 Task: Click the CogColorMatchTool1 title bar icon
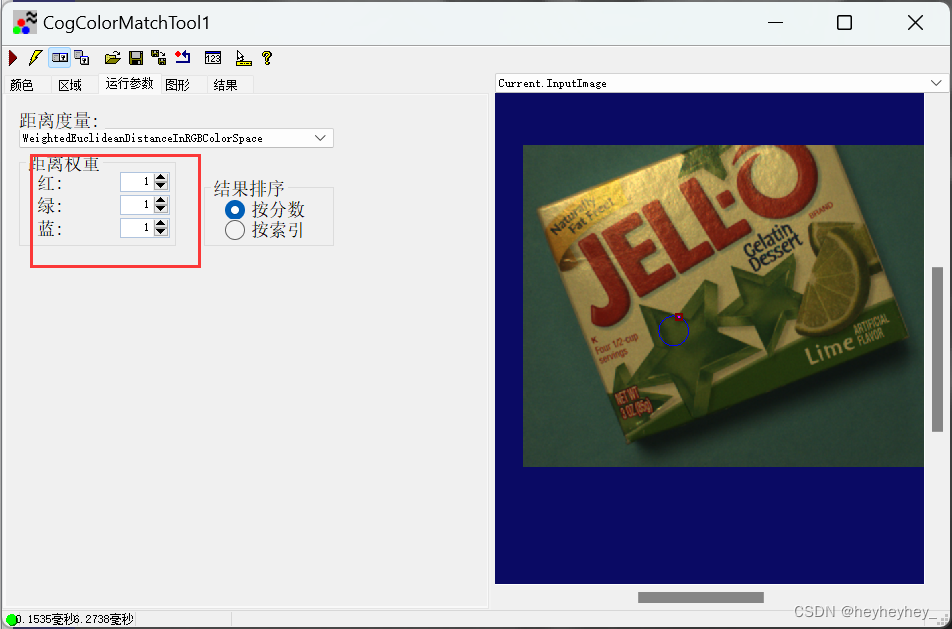click(25, 23)
